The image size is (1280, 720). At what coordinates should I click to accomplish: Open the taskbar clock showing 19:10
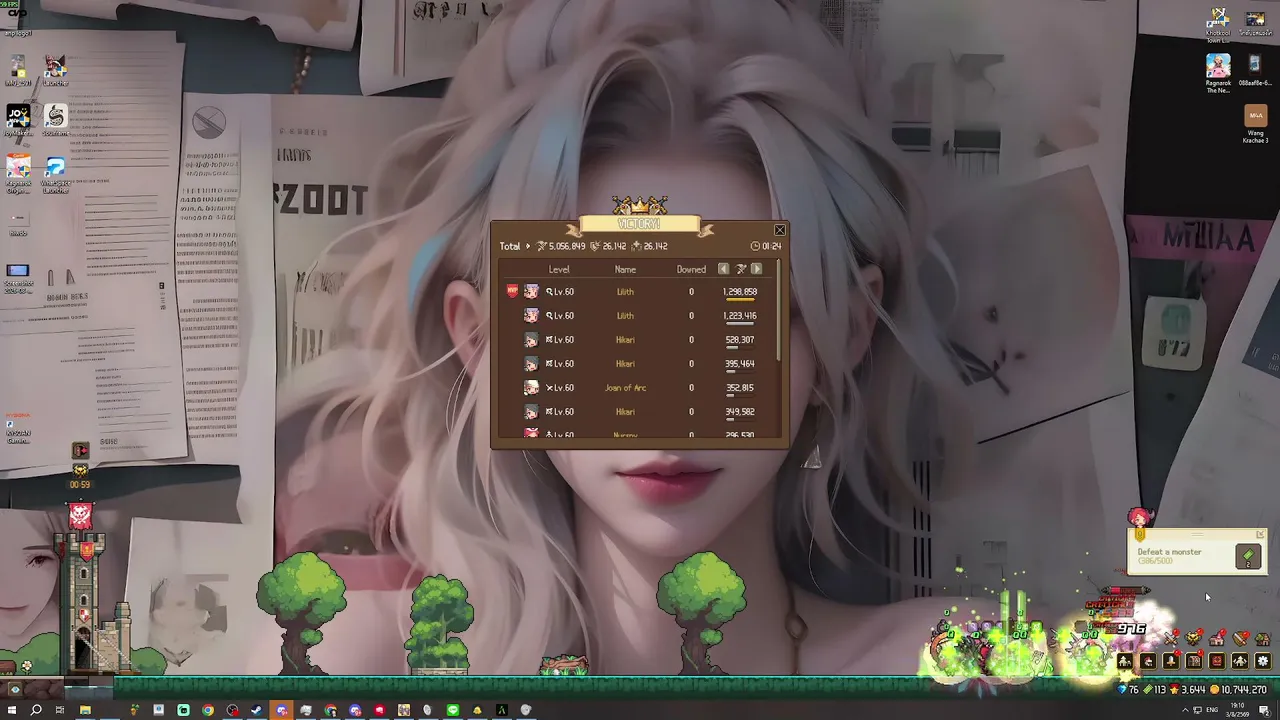(x=1236, y=710)
